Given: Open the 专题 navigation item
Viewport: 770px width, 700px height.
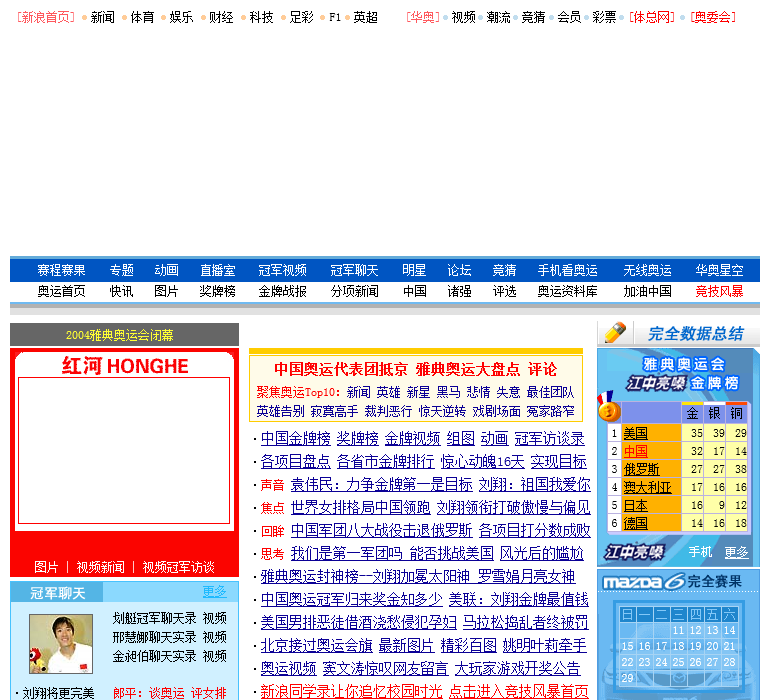Looking at the screenshot, I should (121, 270).
